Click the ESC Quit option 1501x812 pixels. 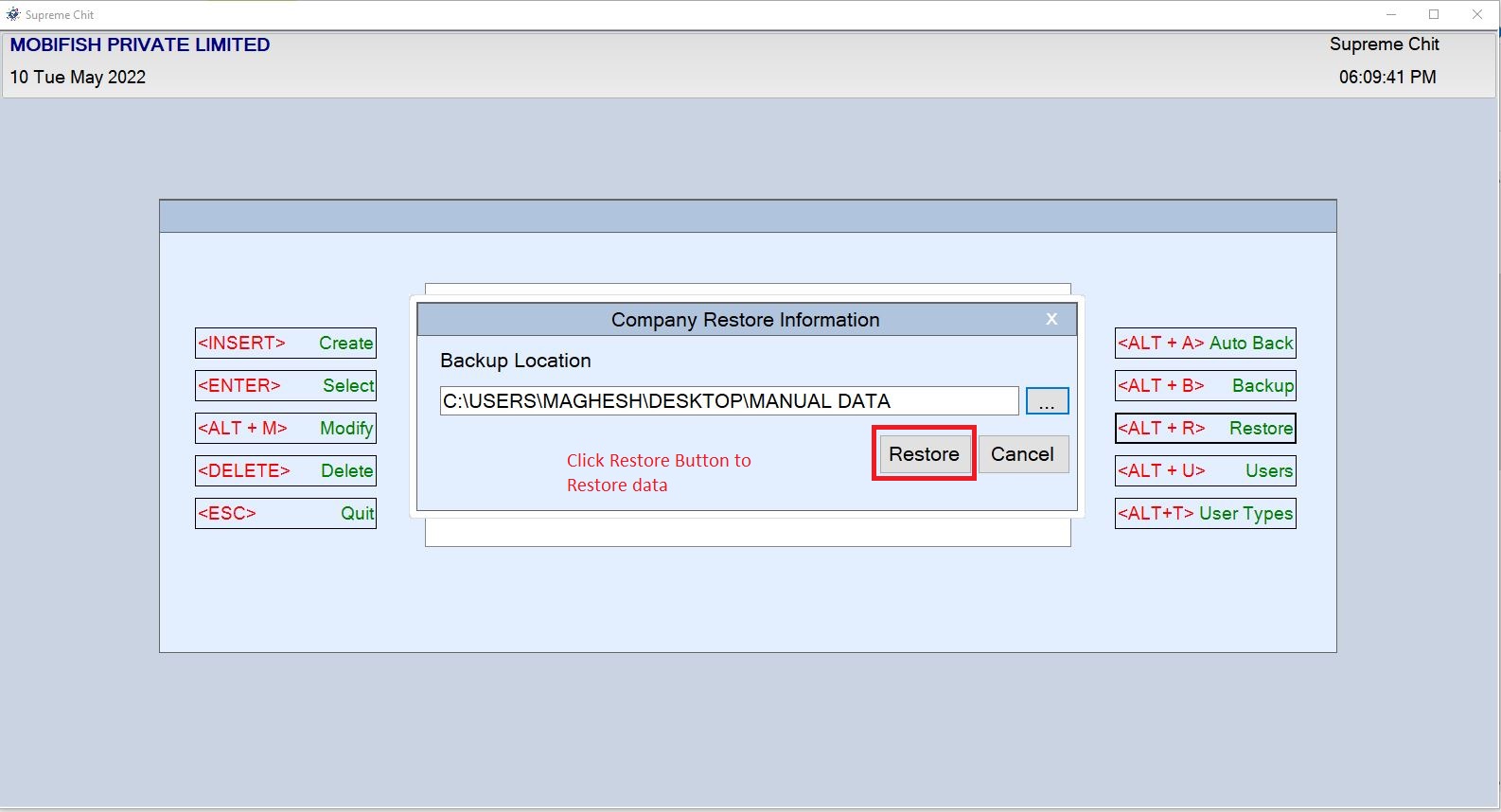tap(286, 514)
